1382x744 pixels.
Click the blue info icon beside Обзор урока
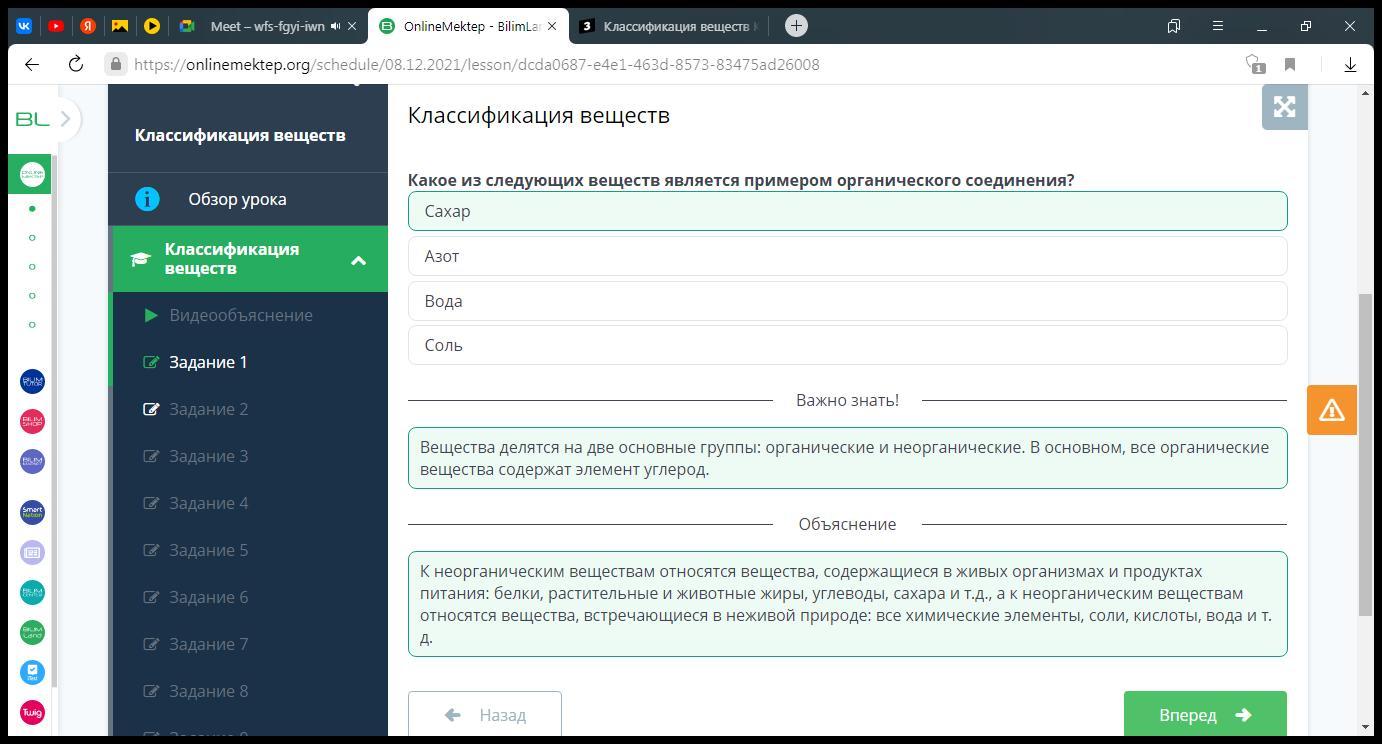pos(147,199)
